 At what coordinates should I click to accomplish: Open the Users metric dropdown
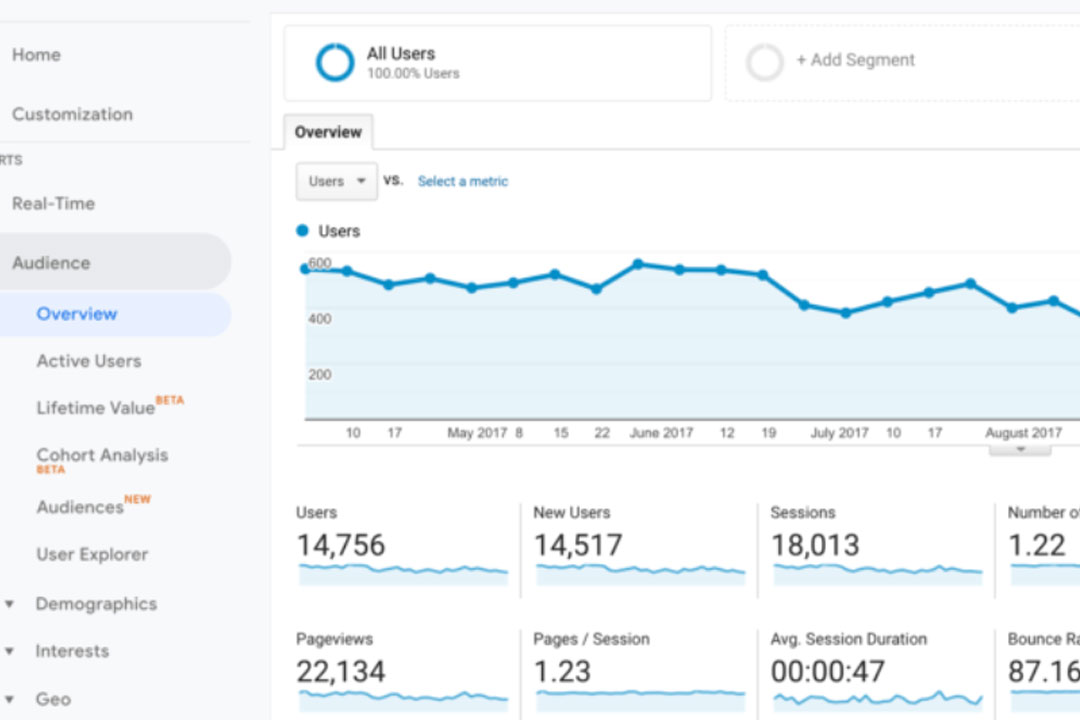336,181
